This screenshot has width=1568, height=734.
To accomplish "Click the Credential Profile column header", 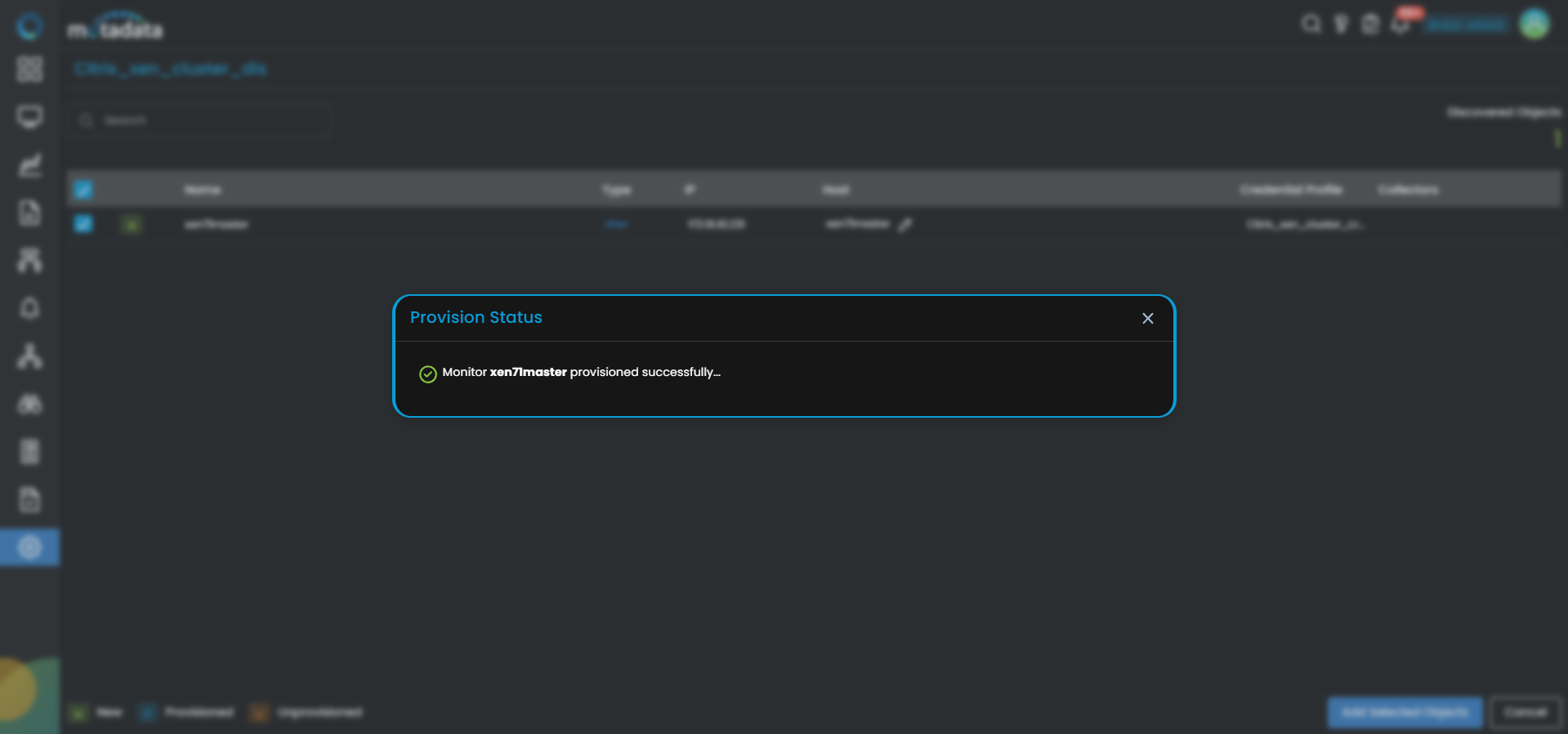I will (1291, 190).
